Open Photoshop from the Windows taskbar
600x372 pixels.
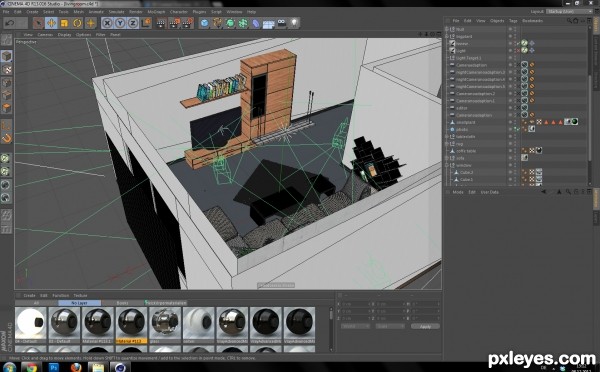pyautogui.click(x=54, y=368)
